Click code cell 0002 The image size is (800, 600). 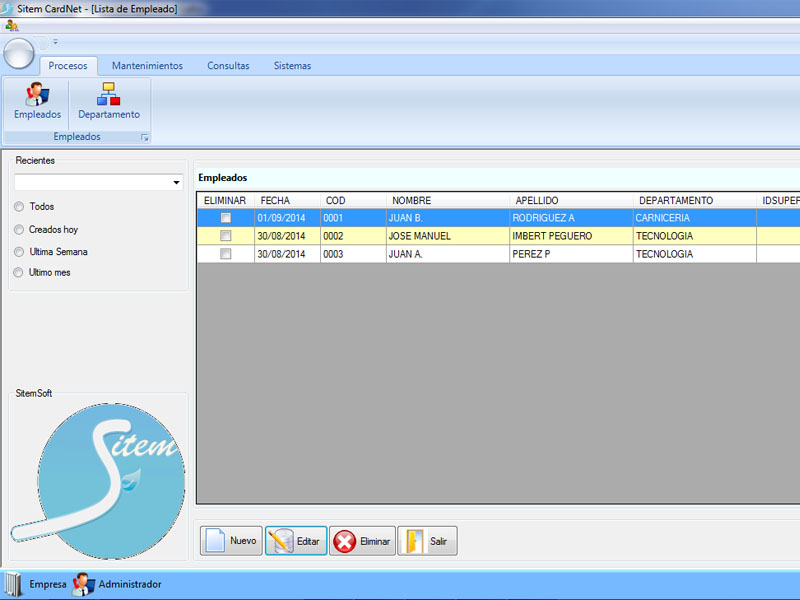353,236
